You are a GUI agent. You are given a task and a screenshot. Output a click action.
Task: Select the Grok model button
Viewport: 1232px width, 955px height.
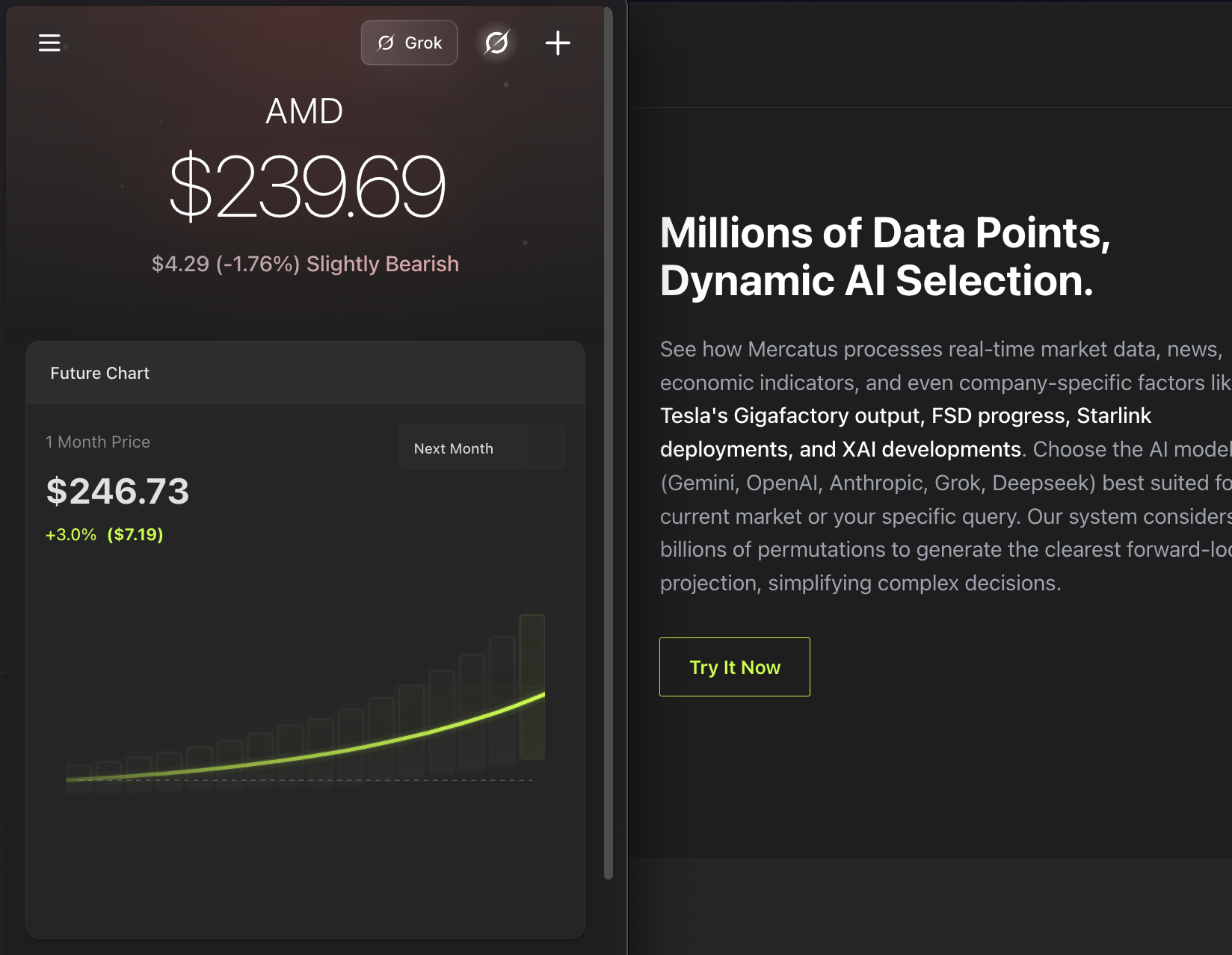pyautogui.click(x=409, y=43)
